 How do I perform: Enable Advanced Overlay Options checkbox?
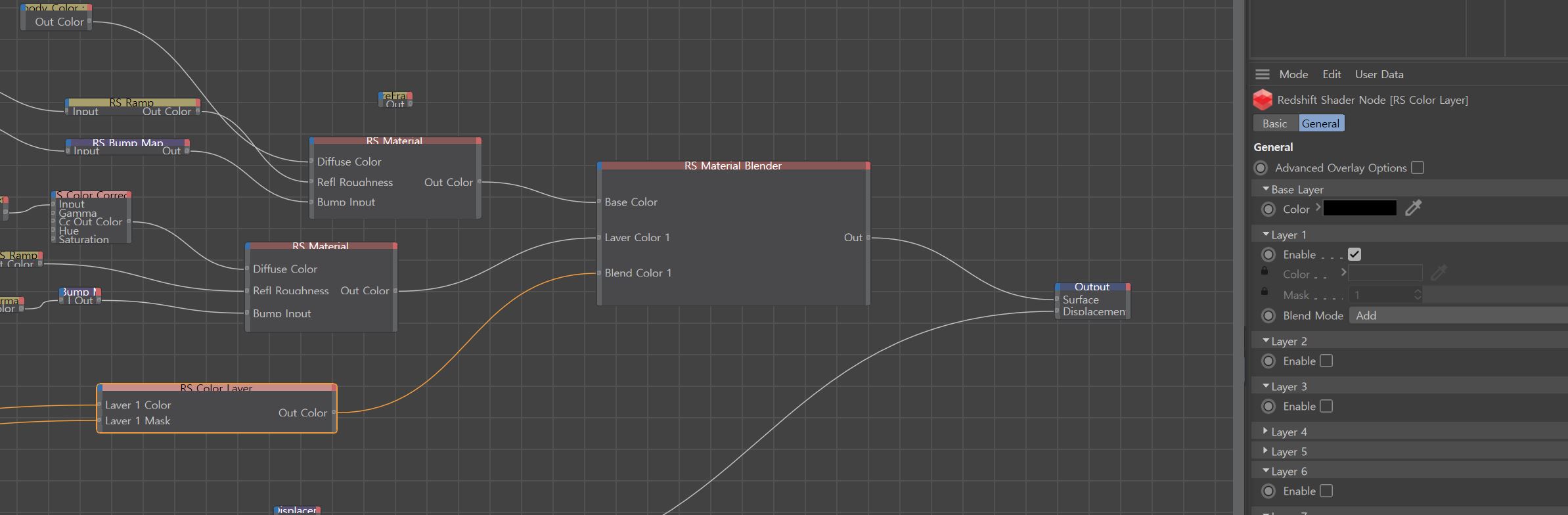tap(1418, 168)
